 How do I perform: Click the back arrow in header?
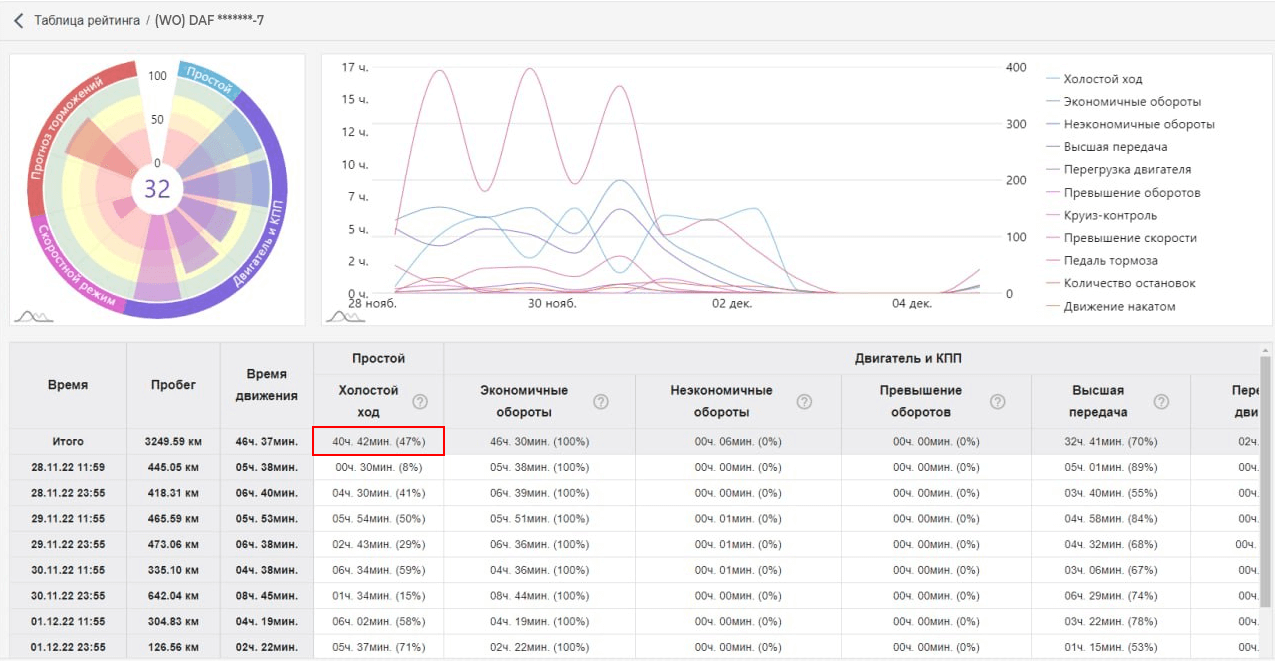(18, 20)
